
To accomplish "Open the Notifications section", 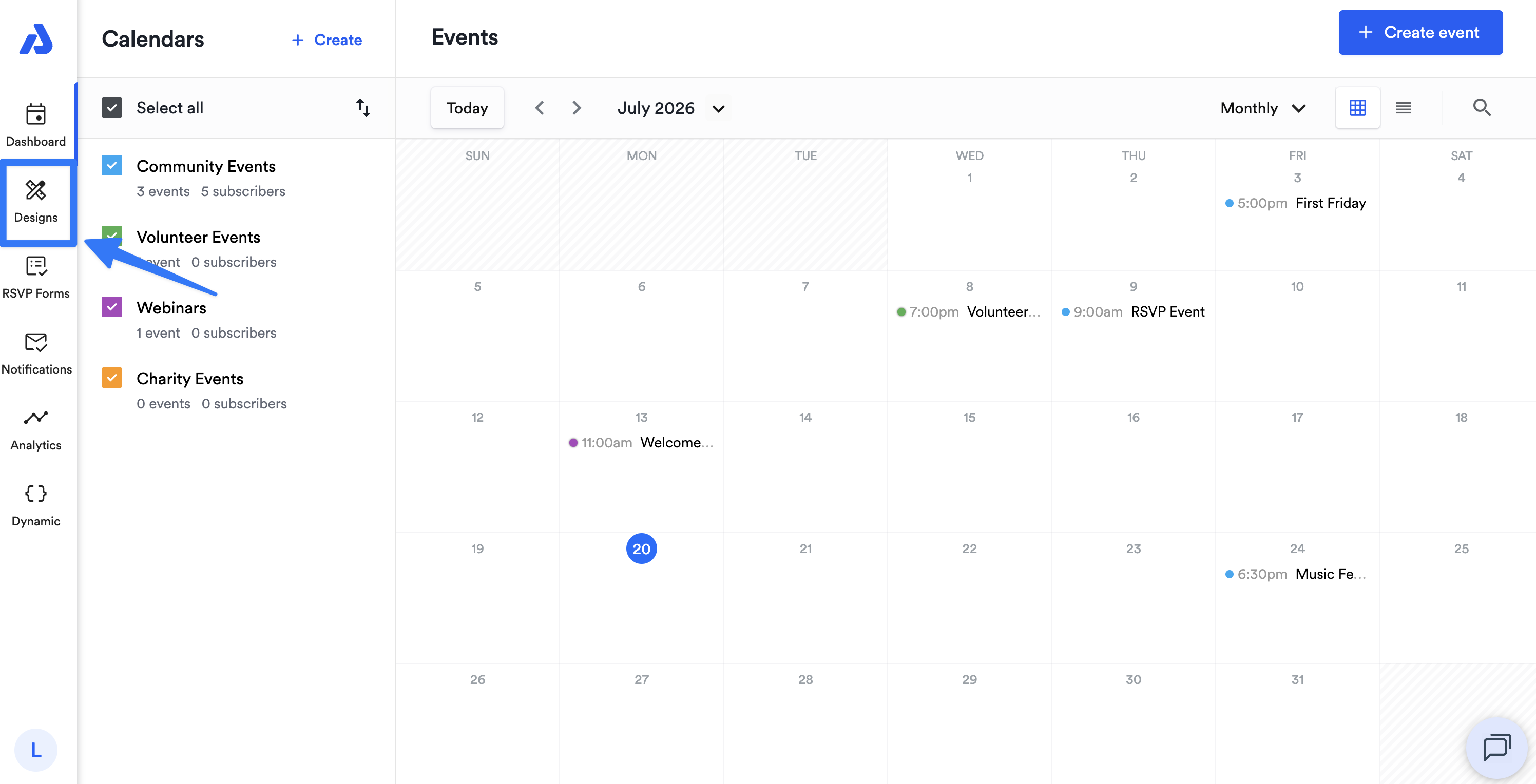I will 36,354.
